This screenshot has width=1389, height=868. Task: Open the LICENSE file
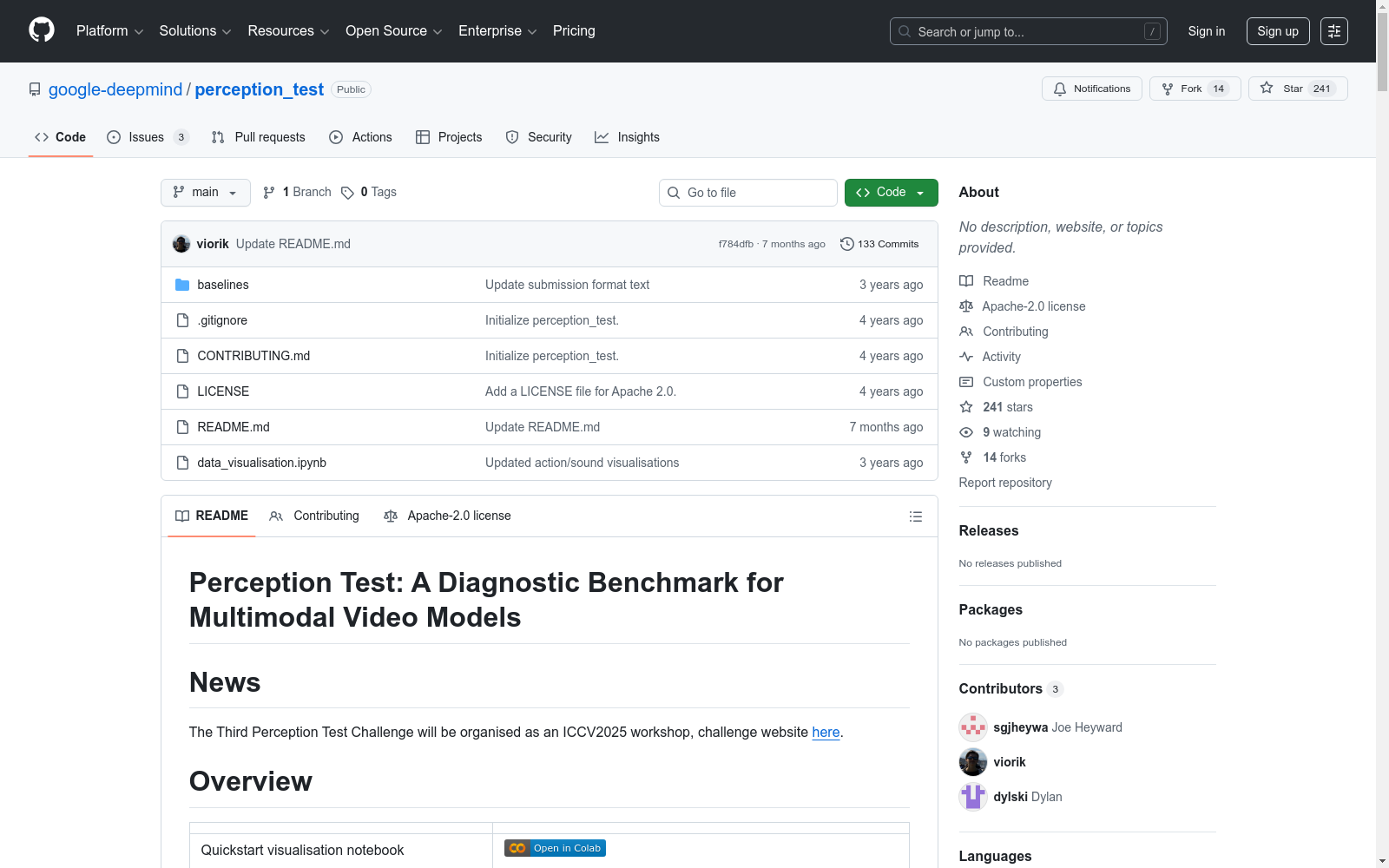pyautogui.click(x=223, y=391)
